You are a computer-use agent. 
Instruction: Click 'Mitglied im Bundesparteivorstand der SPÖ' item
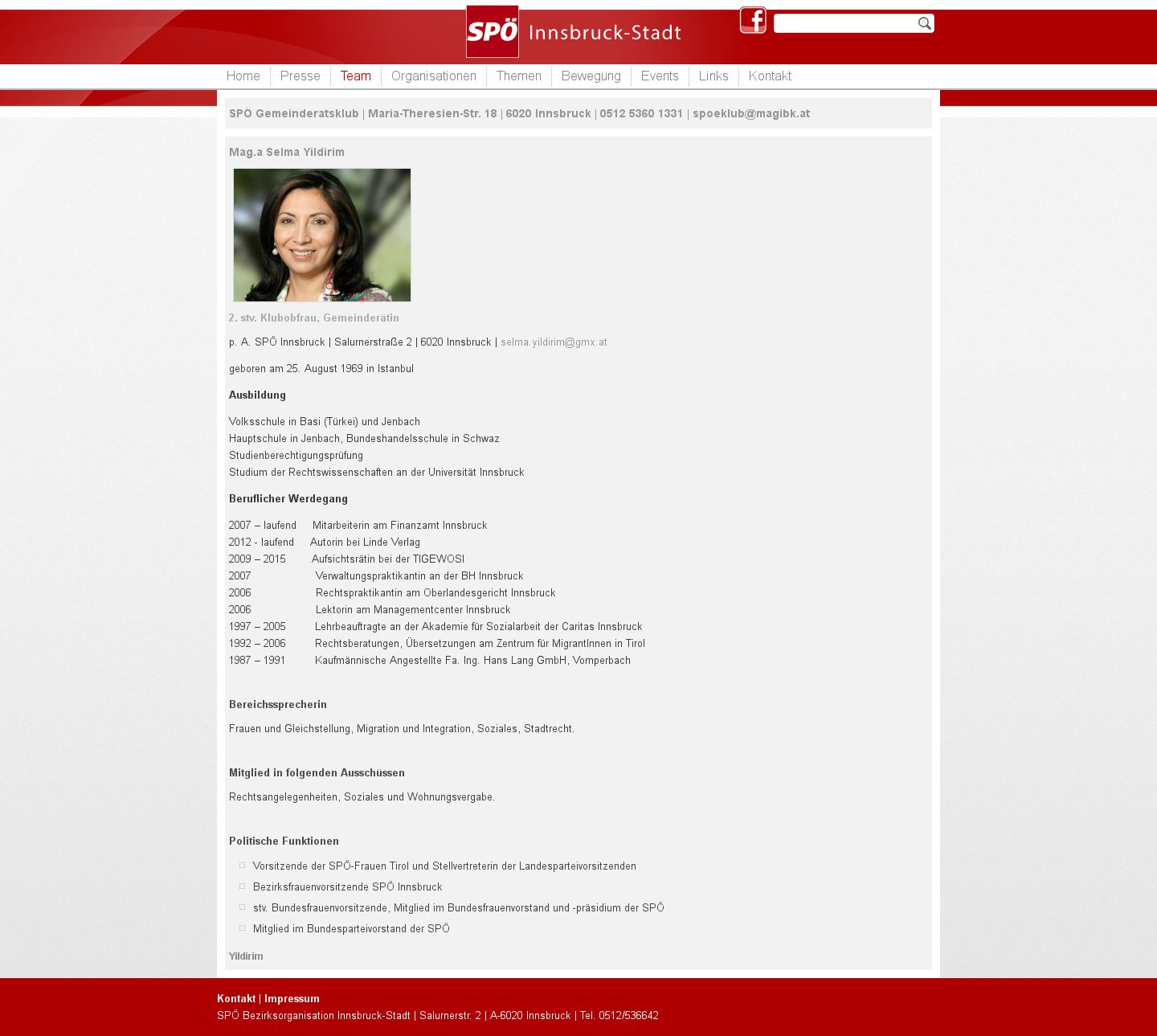(x=351, y=928)
